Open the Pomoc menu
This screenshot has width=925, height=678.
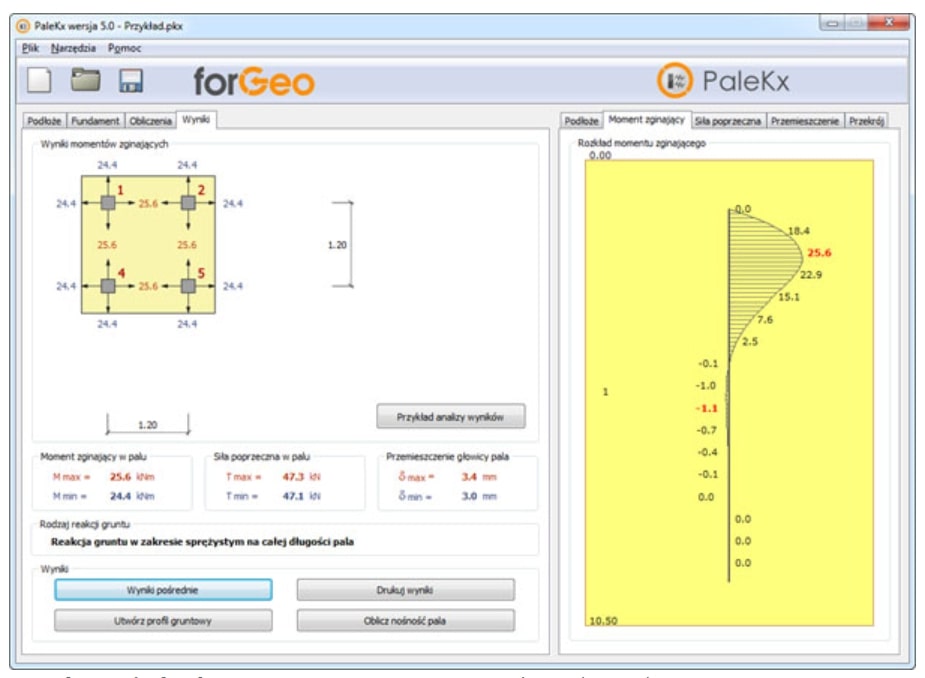[125, 48]
